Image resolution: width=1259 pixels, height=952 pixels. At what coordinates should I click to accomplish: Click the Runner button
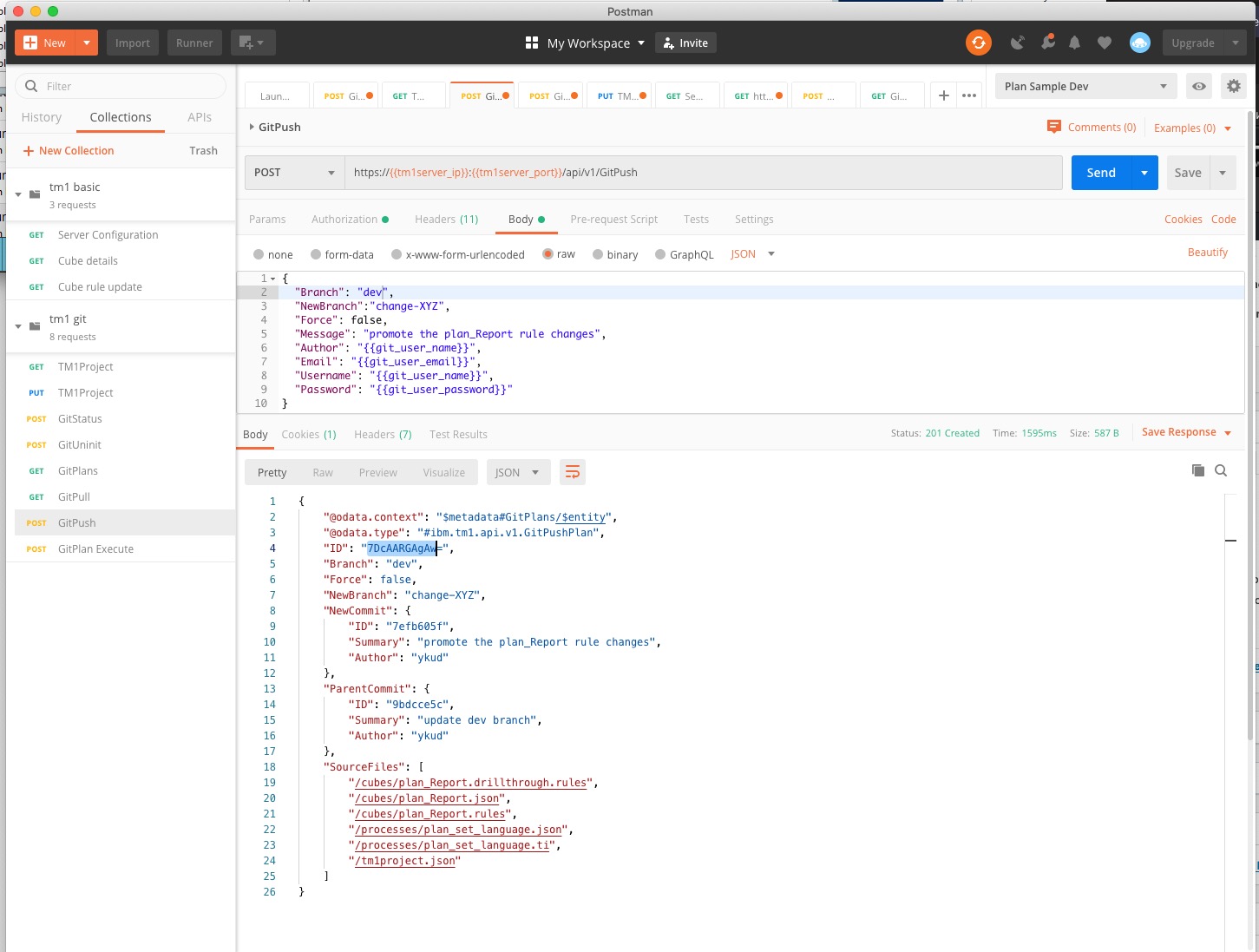pyautogui.click(x=194, y=43)
